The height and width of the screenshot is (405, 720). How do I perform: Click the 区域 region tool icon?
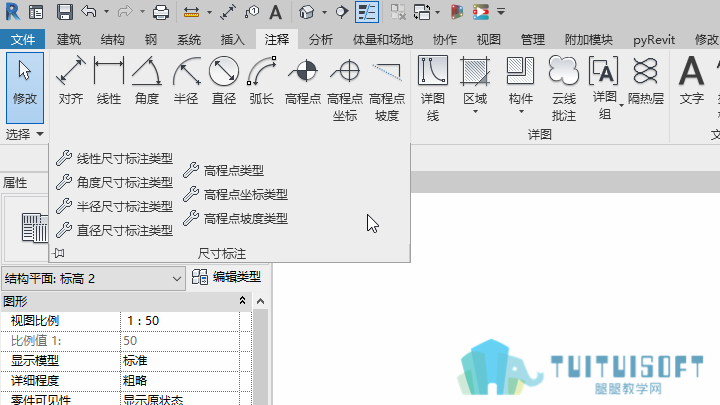pos(475,71)
